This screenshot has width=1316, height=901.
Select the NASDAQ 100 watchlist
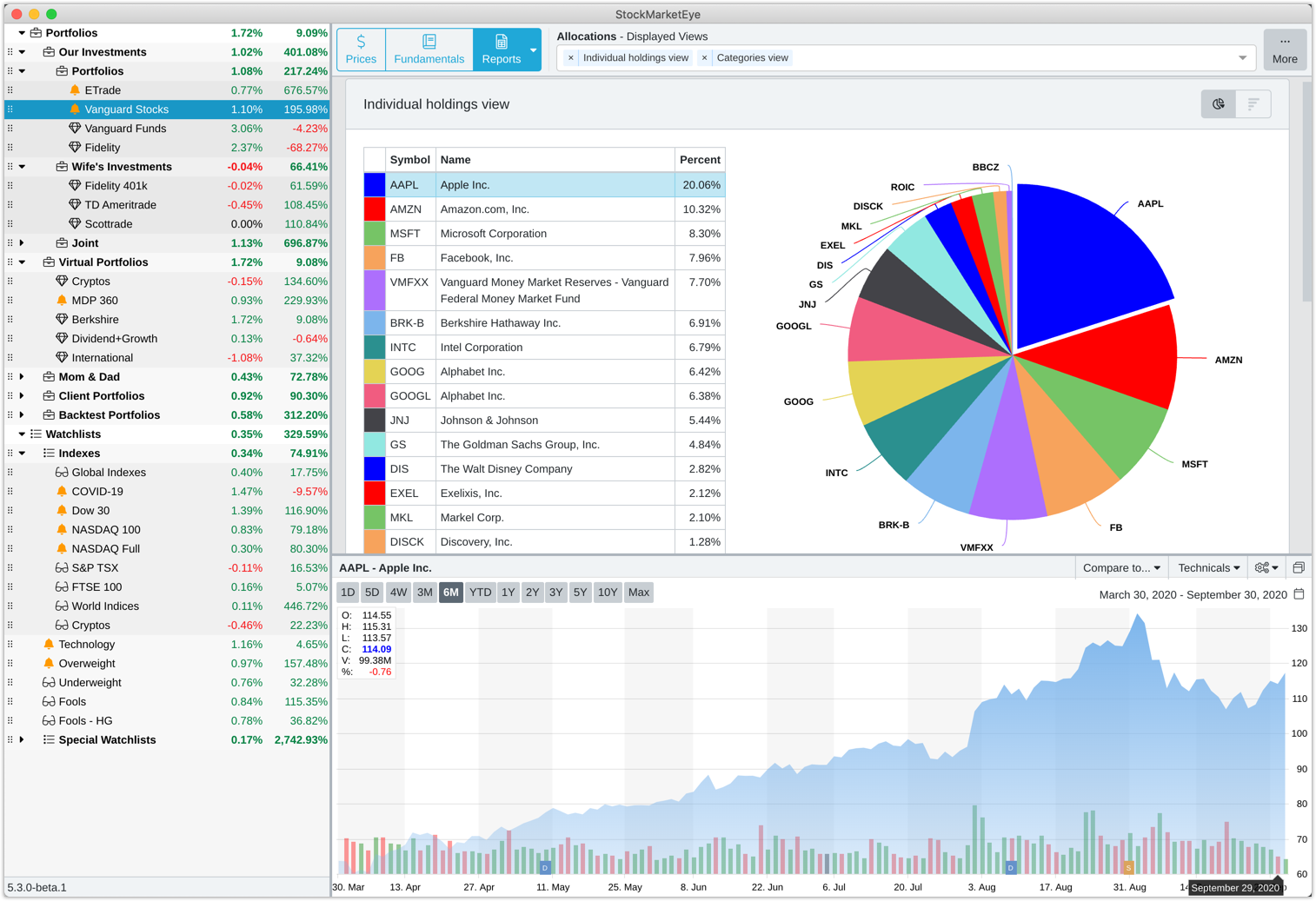167,530
